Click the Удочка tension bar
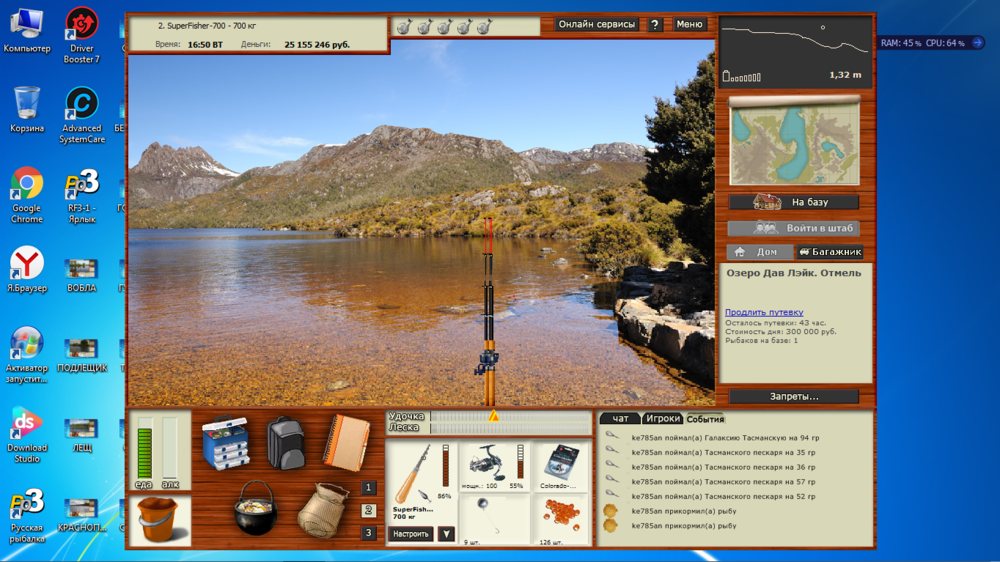 [510, 416]
